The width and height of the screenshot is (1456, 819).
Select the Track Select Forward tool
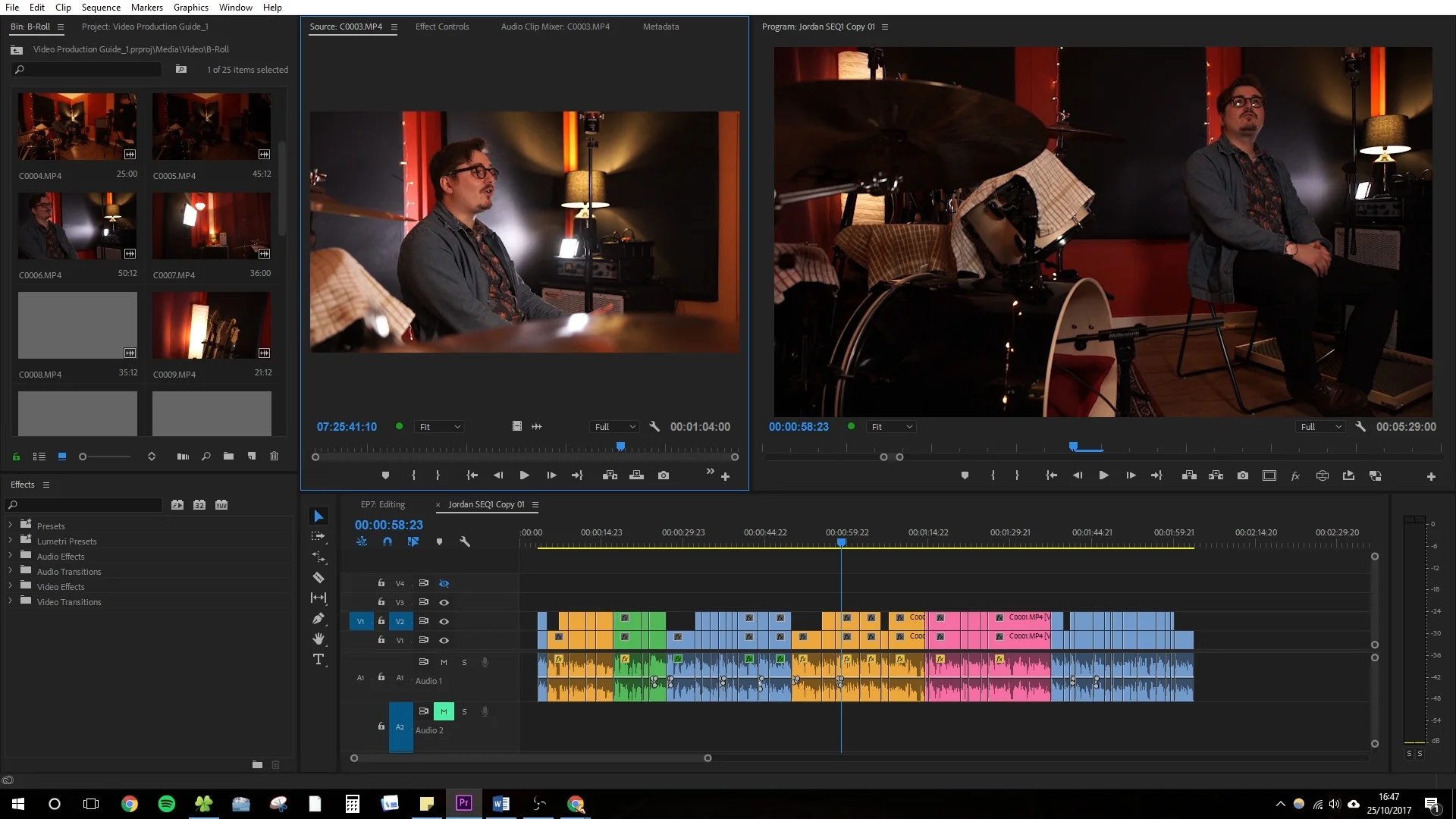[x=318, y=536]
